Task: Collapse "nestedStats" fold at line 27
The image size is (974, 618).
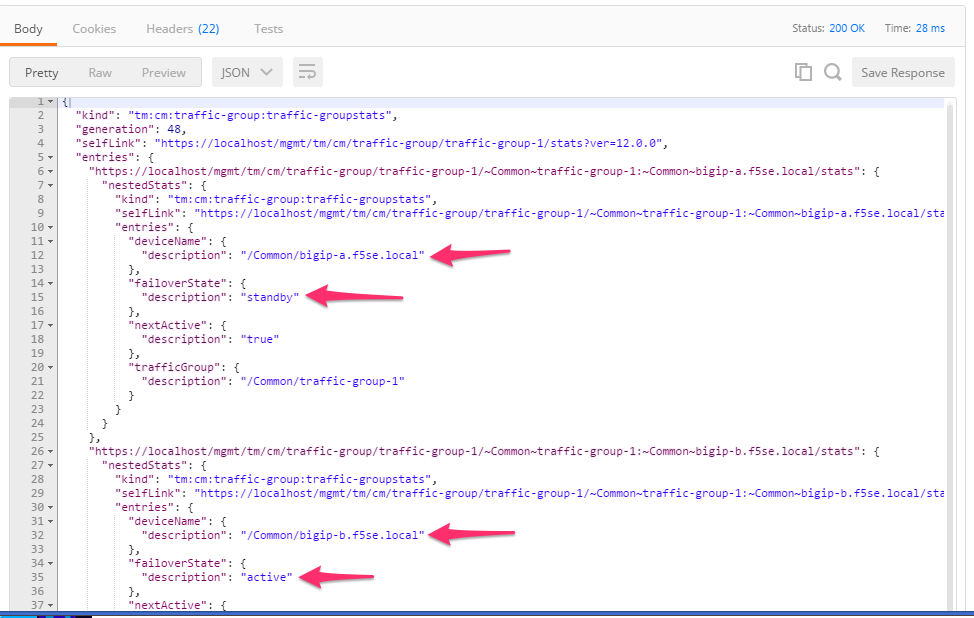Action: click(50, 465)
